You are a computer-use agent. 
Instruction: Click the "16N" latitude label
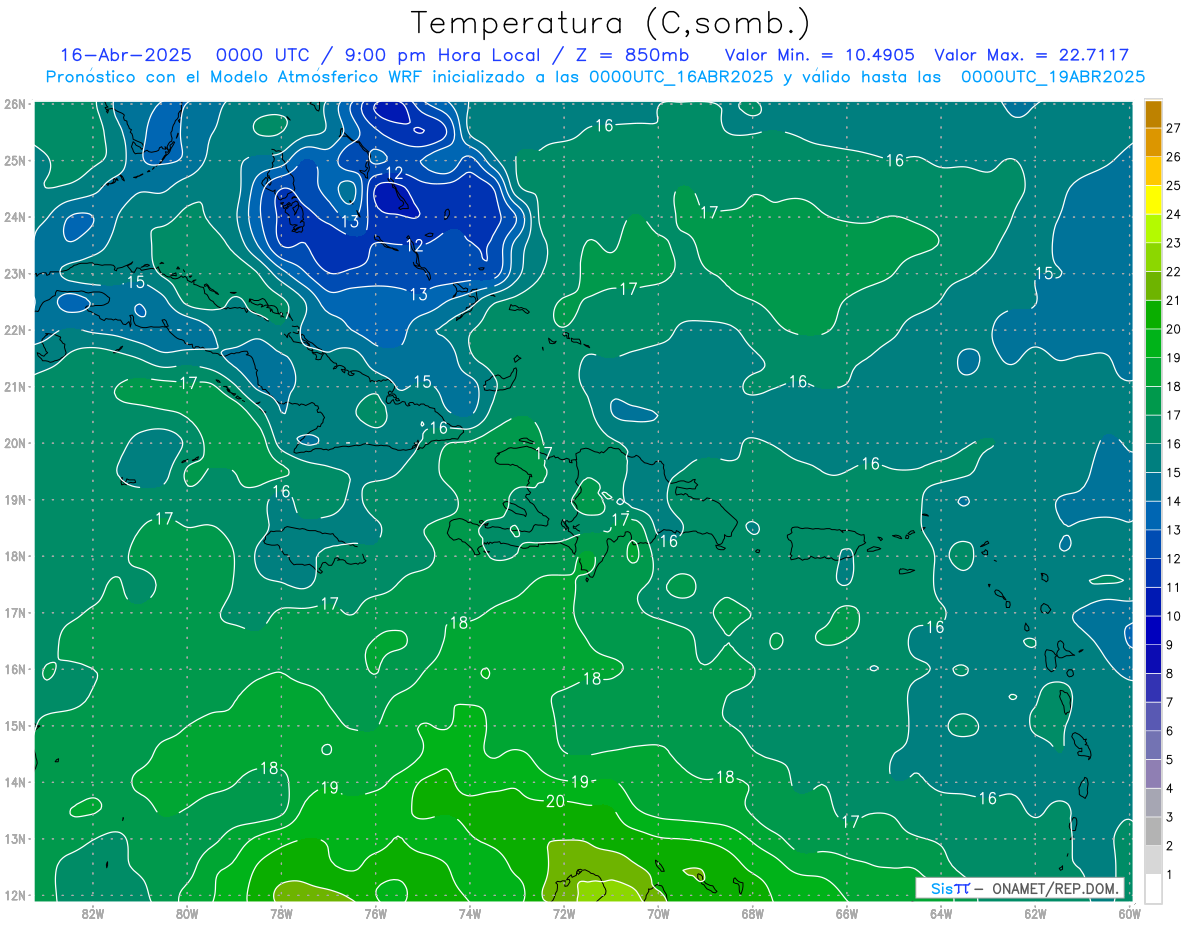(15, 669)
